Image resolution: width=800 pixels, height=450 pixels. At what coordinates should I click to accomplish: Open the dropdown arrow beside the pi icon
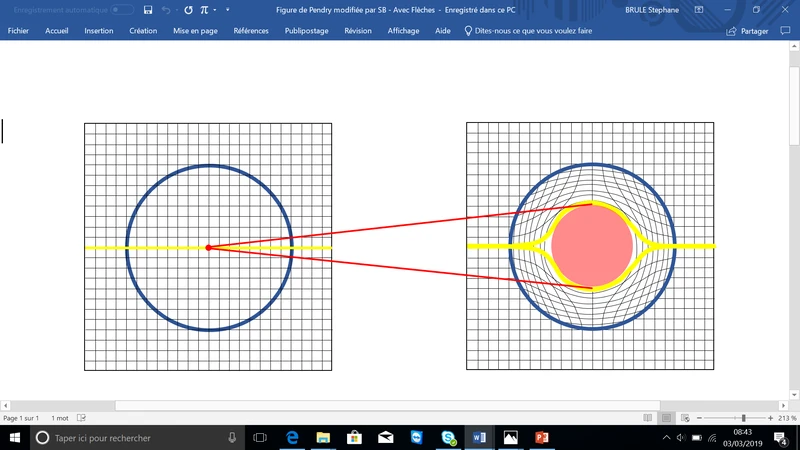[x=214, y=10]
